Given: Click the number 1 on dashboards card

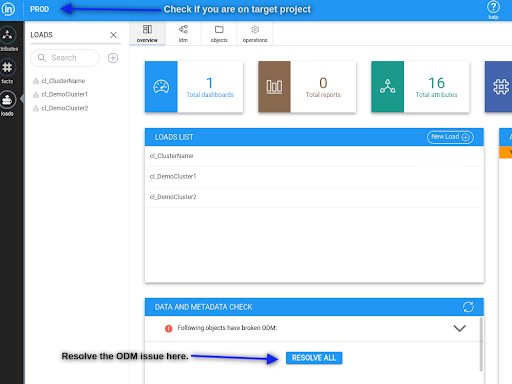Looking at the screenshot, I should (210, 83).
